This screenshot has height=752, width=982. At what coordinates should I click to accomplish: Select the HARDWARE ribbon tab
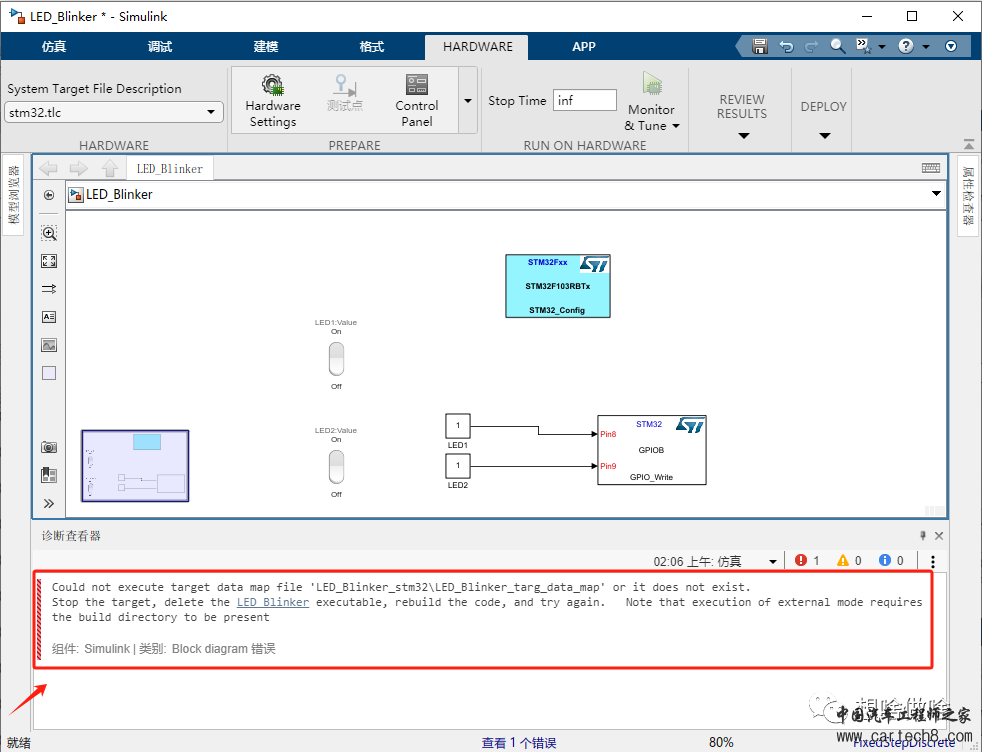click(x=477, y=47)
